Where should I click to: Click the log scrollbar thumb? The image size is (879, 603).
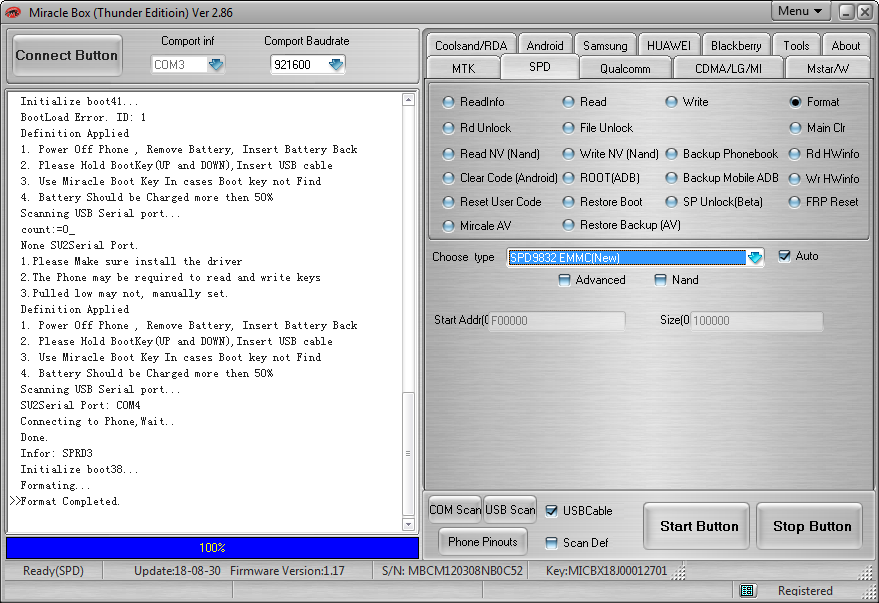(x=408, y=453)
